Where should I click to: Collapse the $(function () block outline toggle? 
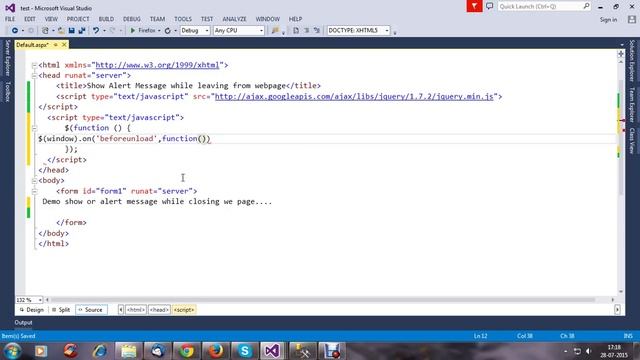34,128
